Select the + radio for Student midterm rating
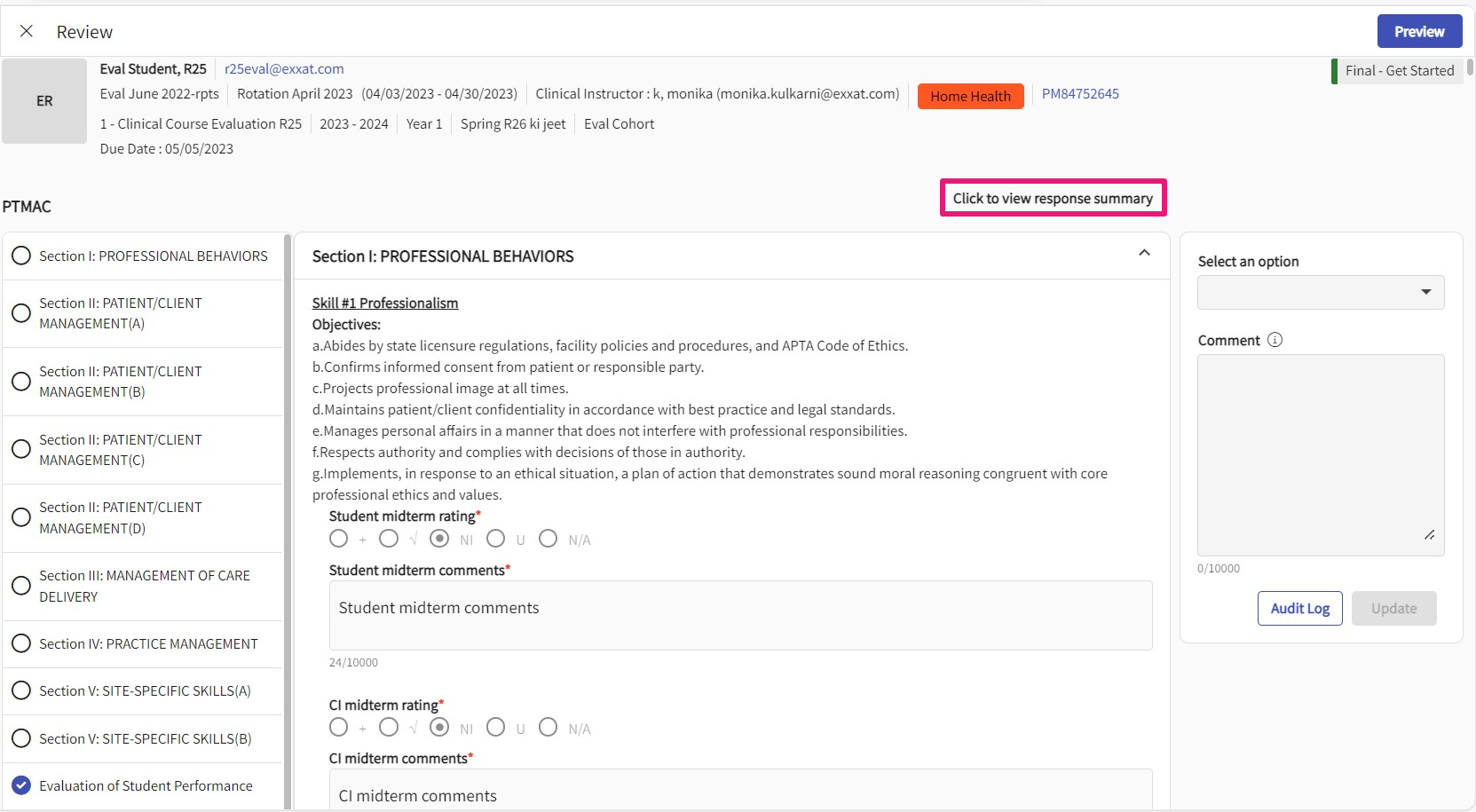 (338, 539)
